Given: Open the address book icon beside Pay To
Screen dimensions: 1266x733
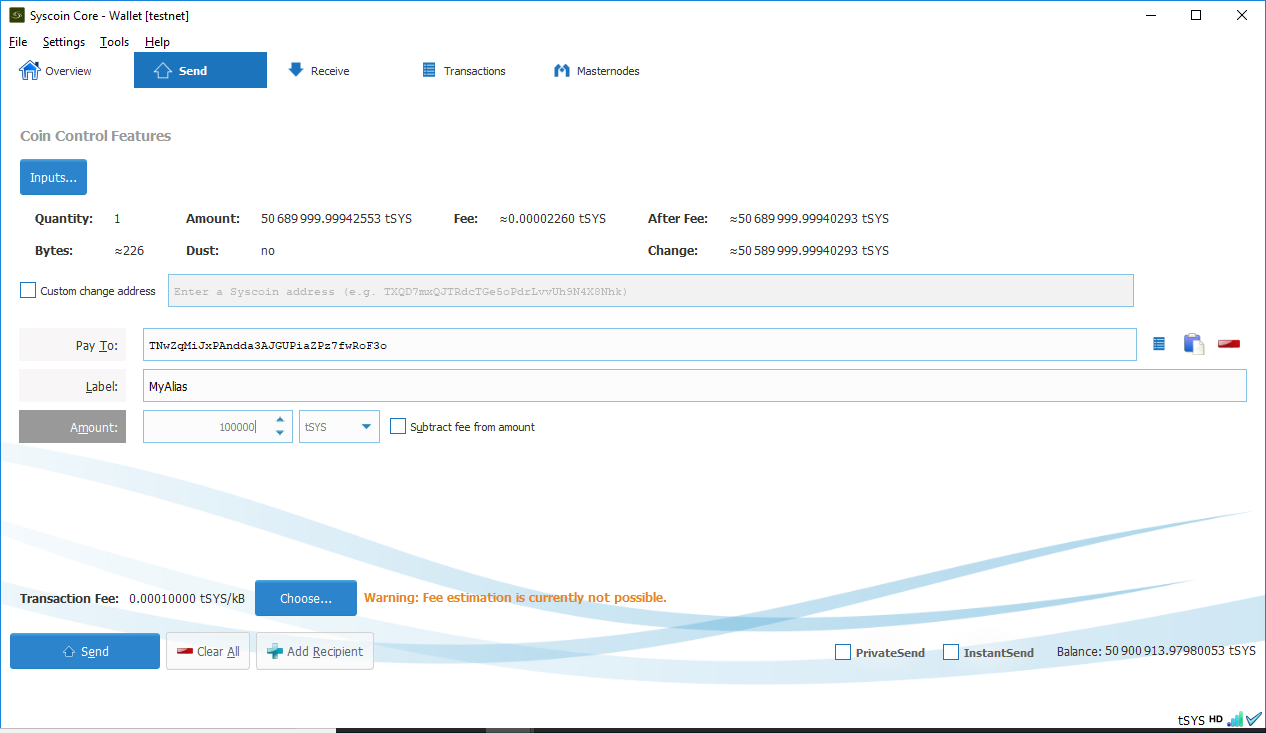Looking at the screenshot, I should pyautogui.click(x=1159, y=344).
